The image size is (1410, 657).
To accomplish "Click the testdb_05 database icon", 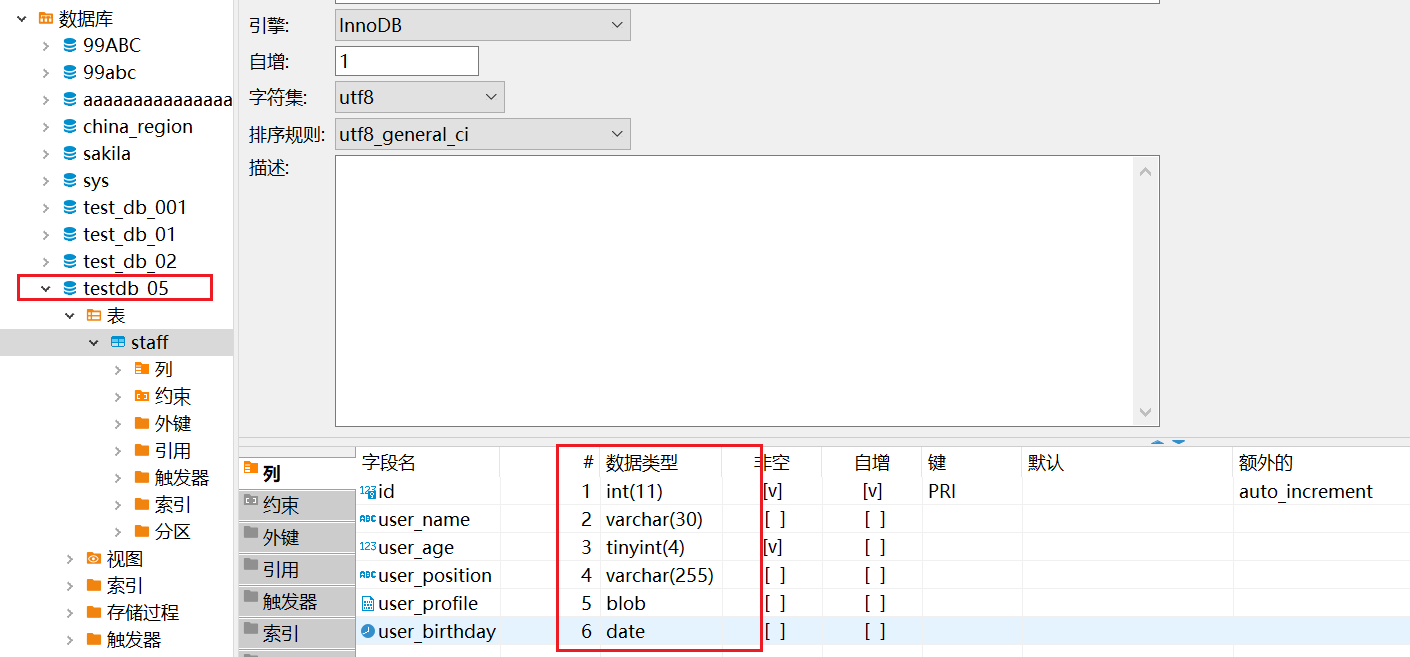I will (x=69, y=288).
